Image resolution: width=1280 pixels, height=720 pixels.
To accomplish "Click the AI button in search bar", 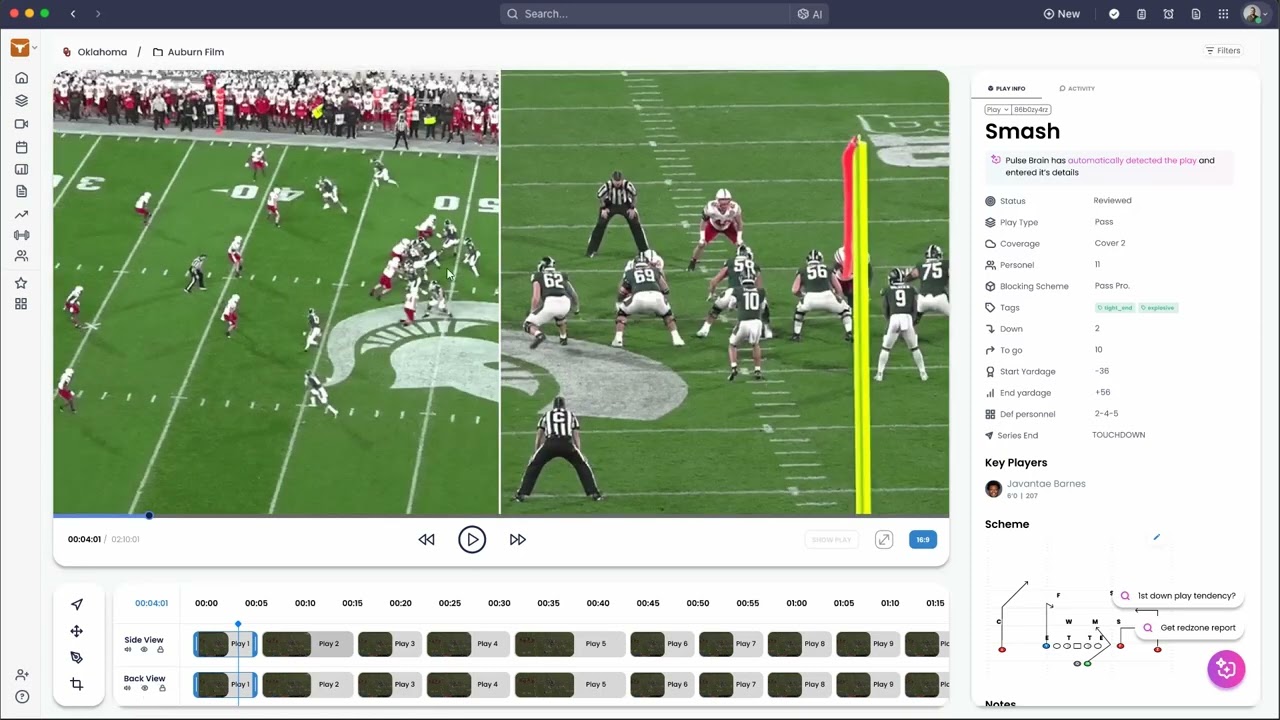I will coord(810,14).
